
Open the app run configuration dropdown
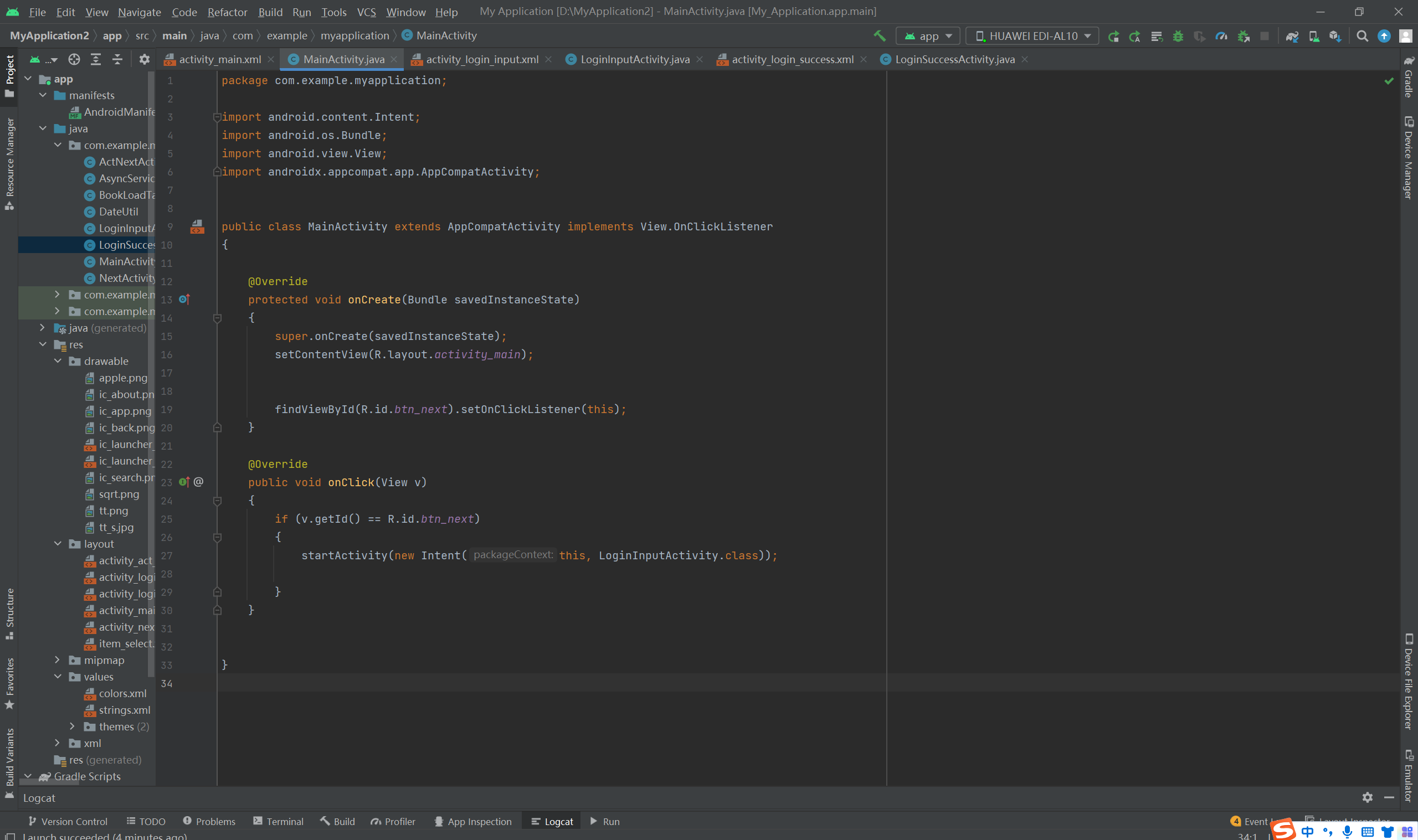tap(928, 36)
